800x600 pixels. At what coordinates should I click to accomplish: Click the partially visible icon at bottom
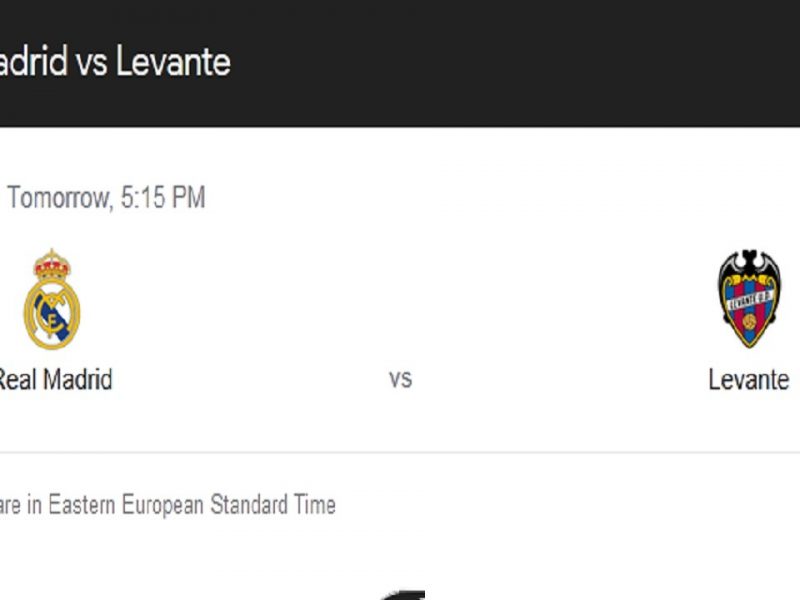[x=403, y=595]
